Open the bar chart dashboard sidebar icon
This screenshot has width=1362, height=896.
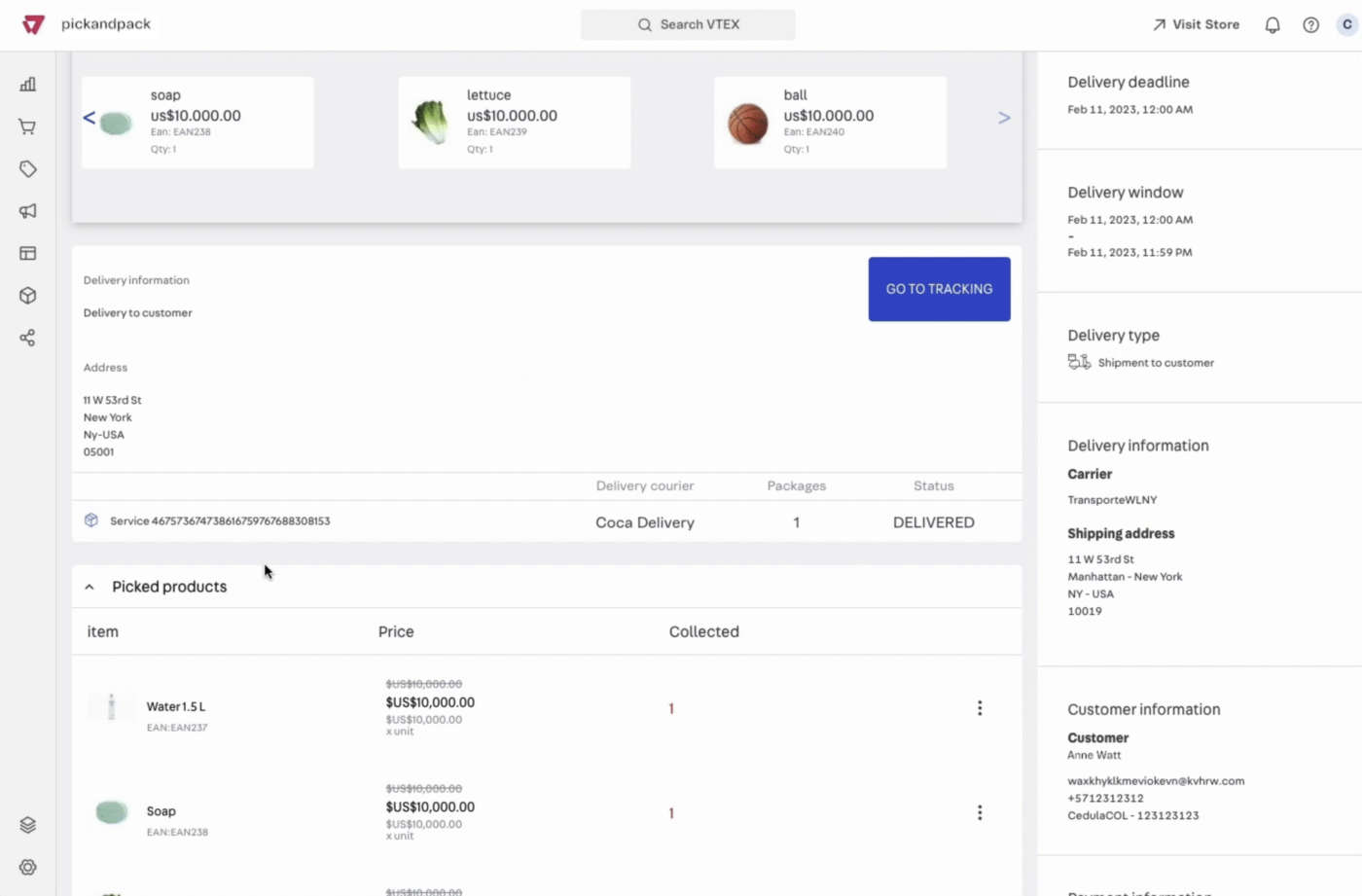tap(27, 85)
